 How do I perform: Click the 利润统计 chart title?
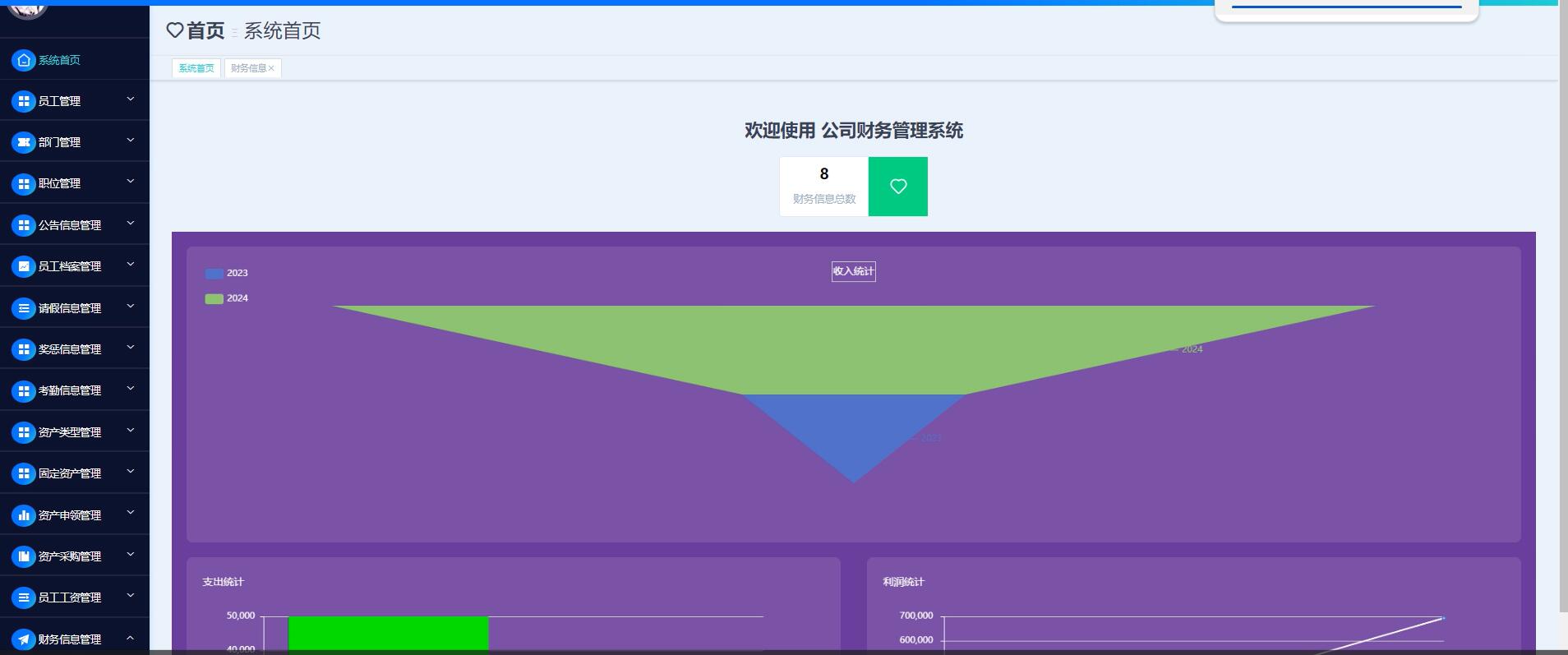click(904, 582)
